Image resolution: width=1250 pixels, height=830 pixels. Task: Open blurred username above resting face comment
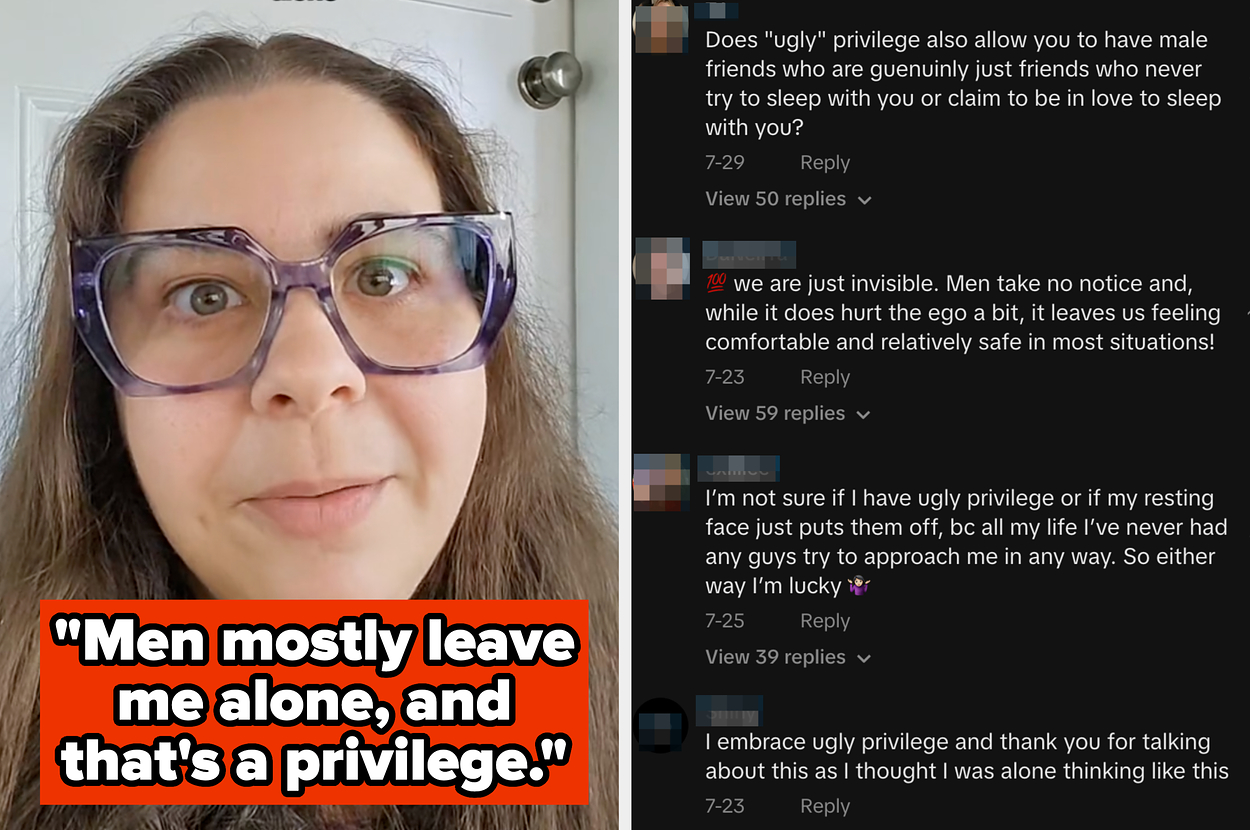tap(741, 468)
